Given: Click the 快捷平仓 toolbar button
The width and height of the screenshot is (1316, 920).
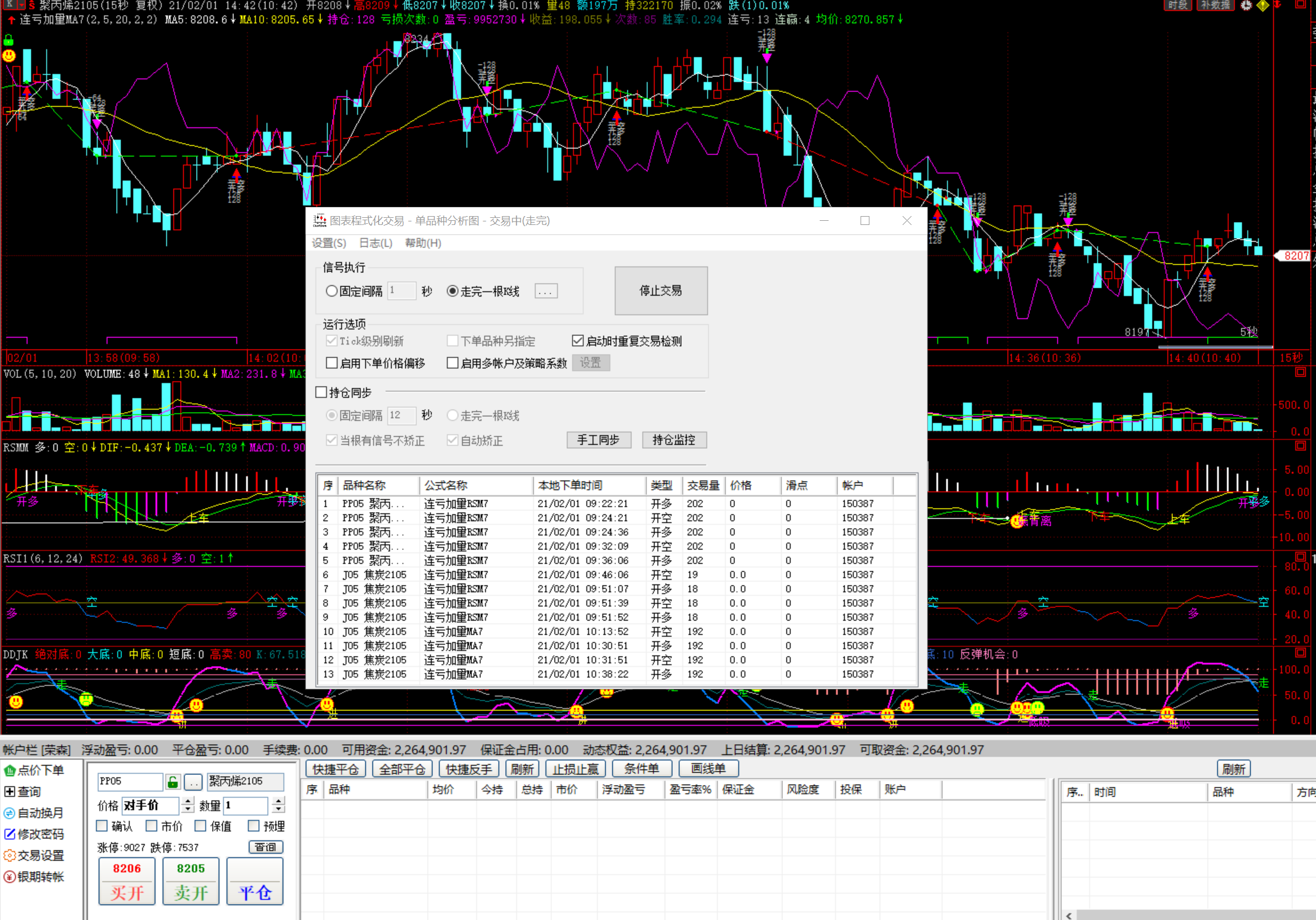Looking at the screenshot, I should click(336, 769).
